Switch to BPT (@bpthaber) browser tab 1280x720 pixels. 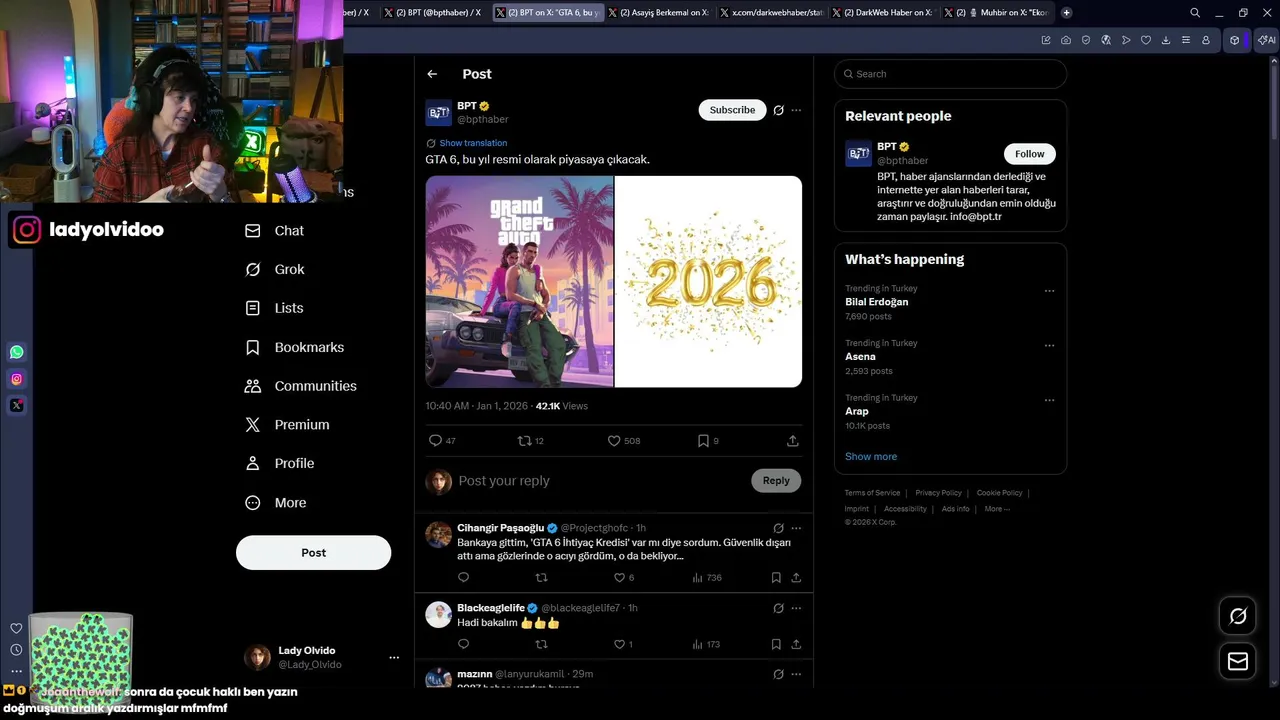[x=433, y=13]
